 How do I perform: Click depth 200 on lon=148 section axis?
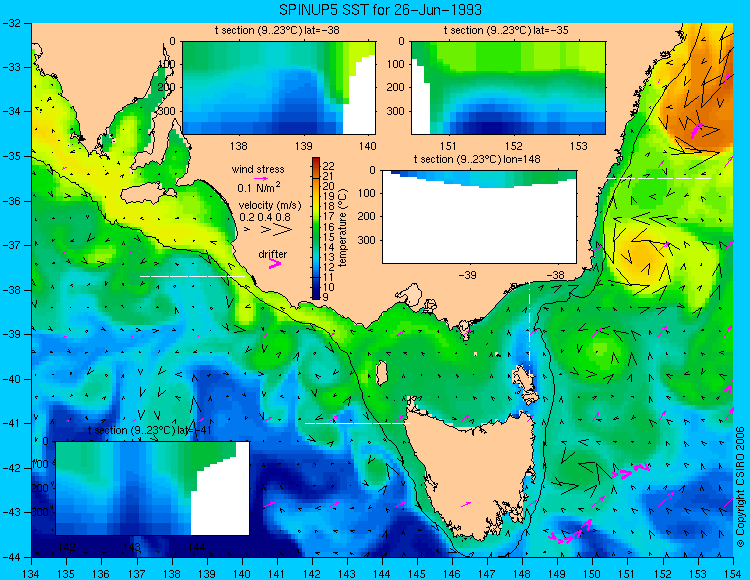[x=367, y=217]
